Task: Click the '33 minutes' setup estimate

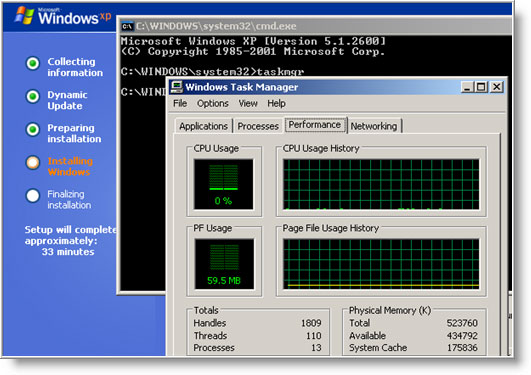Action: [x=68, y=252]
